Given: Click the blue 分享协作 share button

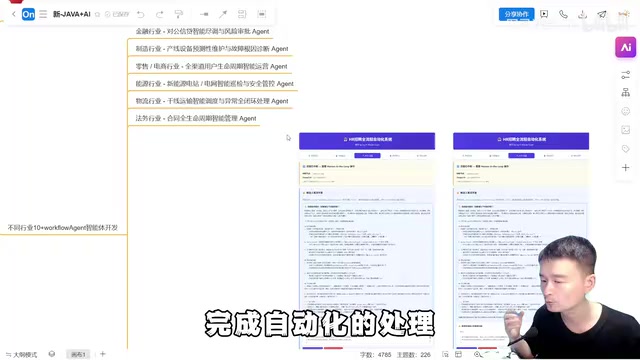Looking at the screenshot, I should 516,14.
